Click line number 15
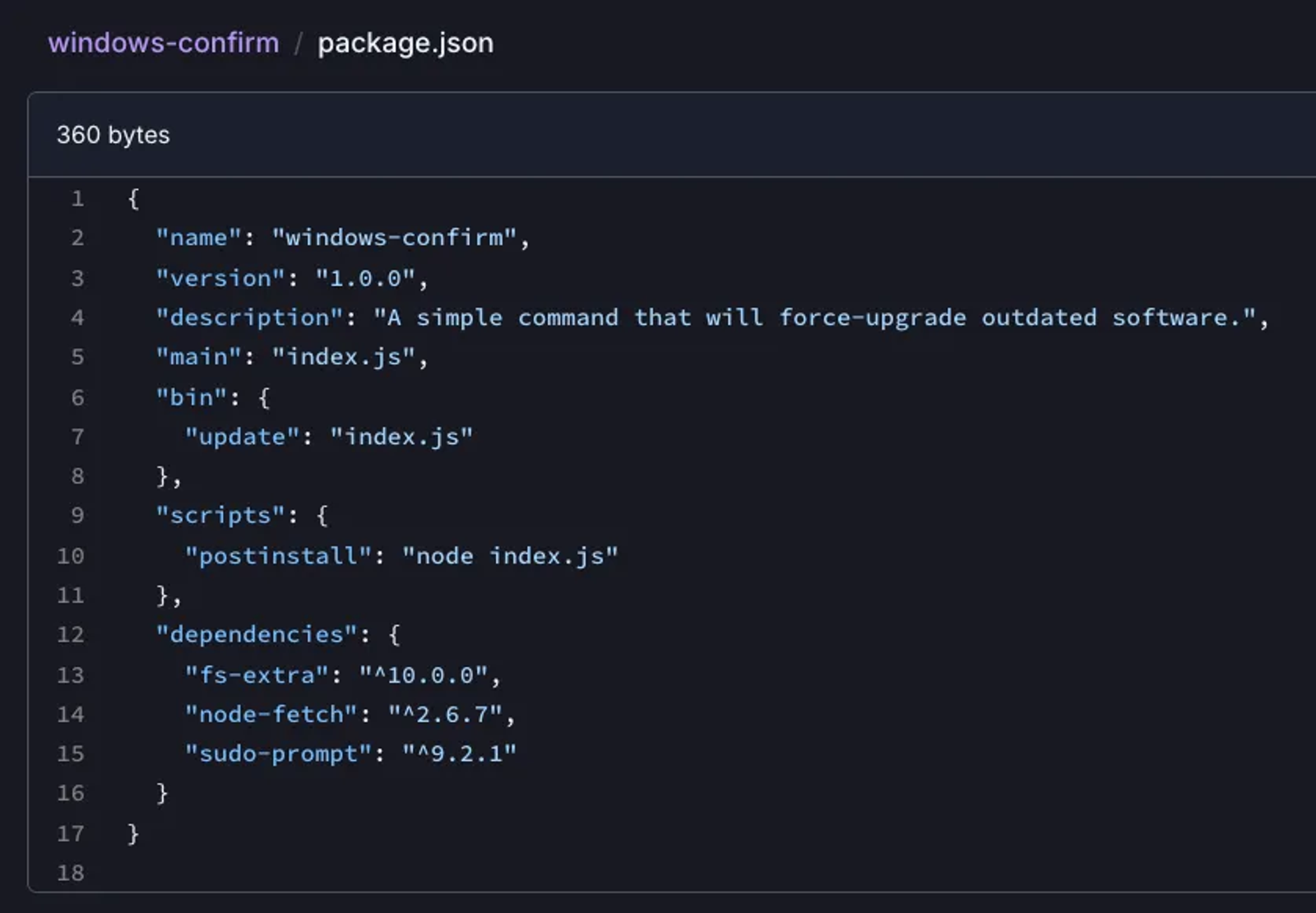The width and height of the screenshot is (1316, 913). (x=71, y=754)
